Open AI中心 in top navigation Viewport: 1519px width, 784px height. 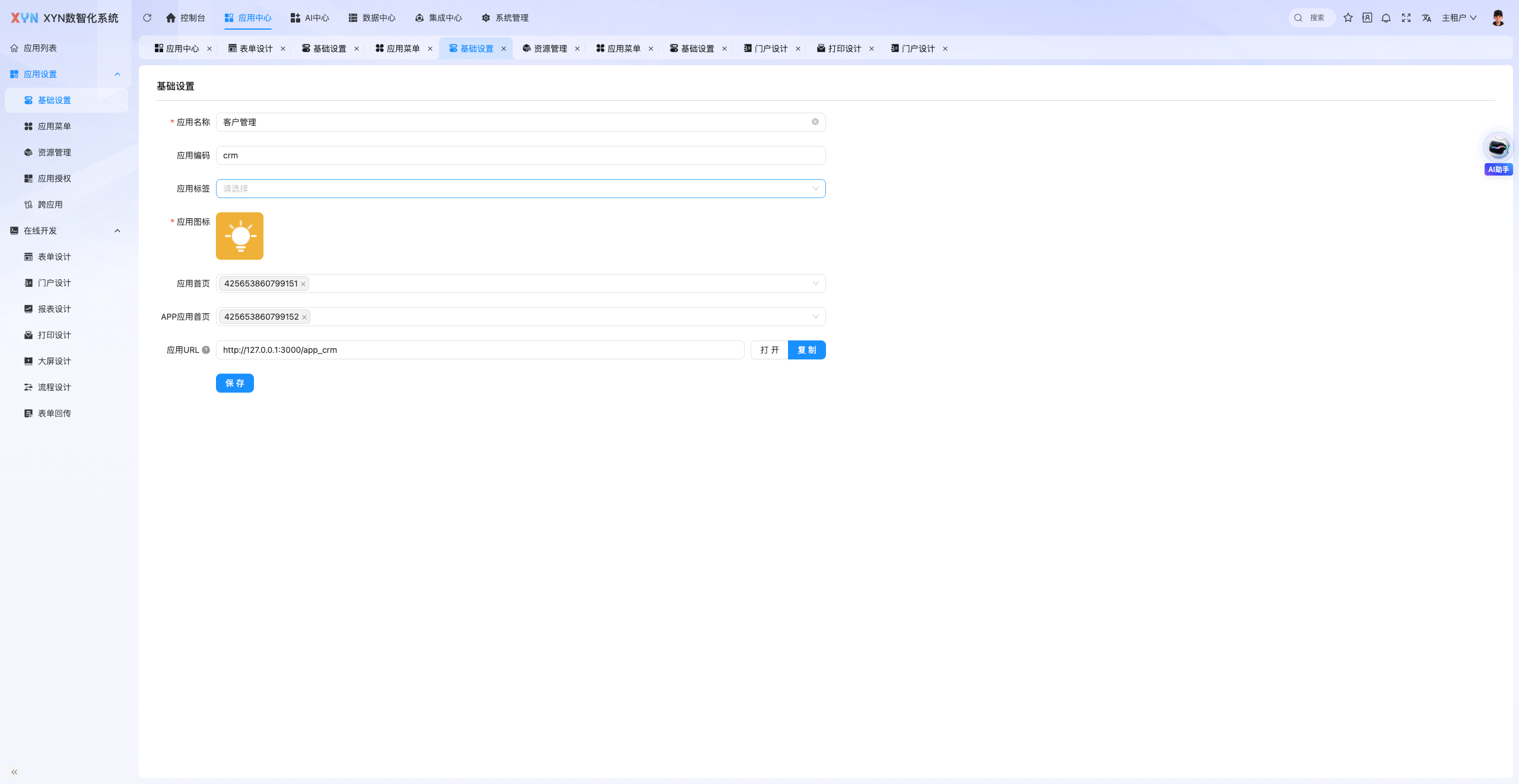(310, 18)
